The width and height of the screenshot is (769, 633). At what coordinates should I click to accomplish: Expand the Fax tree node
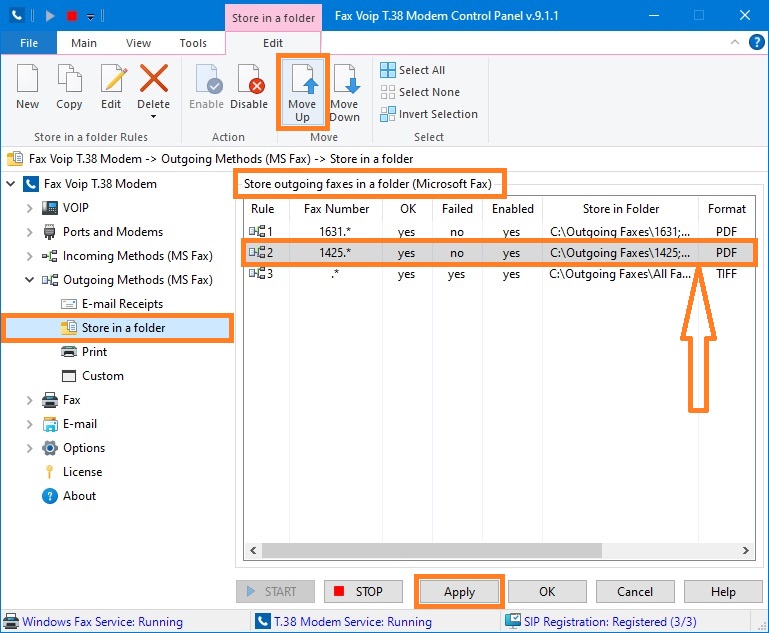(29, 400)
